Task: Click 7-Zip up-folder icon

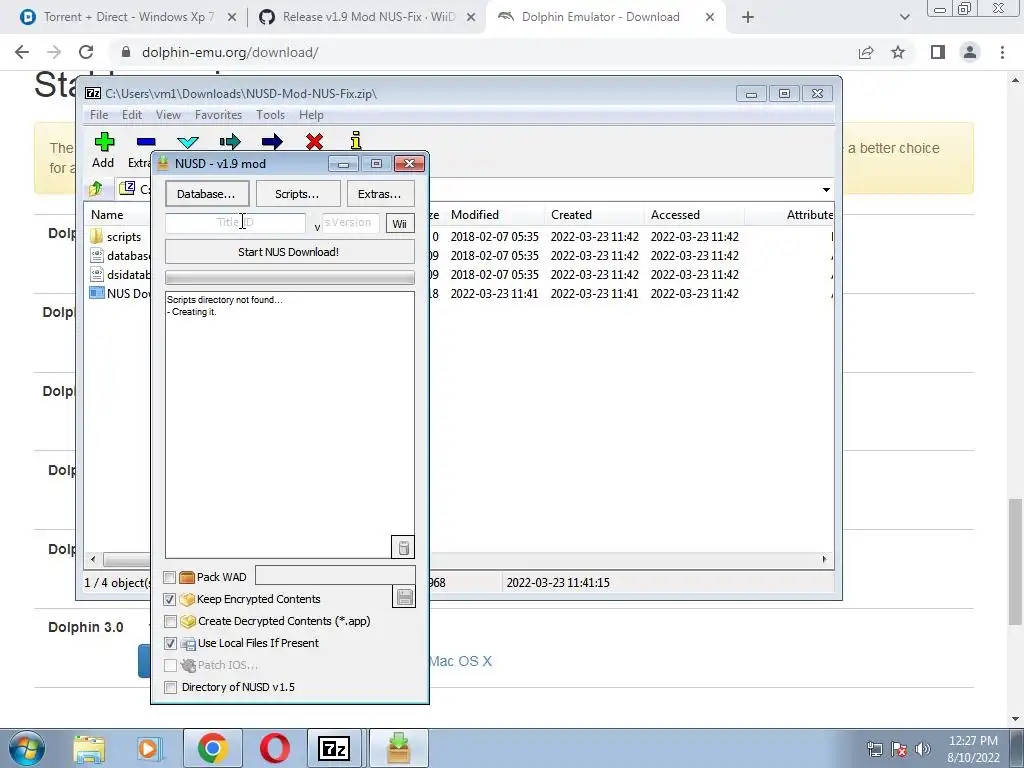Action: point(96,189)
